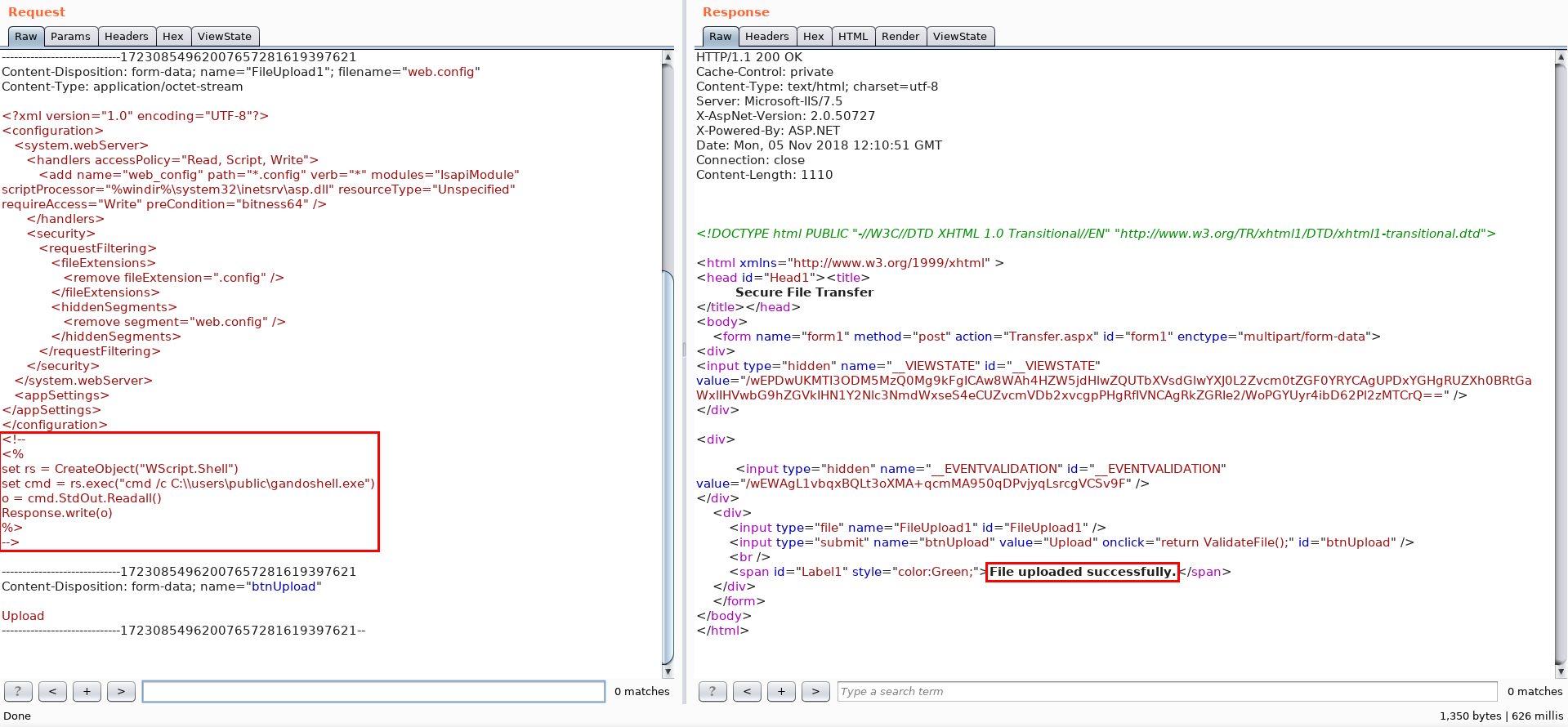Screen dimensions: 1568x727
Task: Click the '<remove fileExtension=".config"' line
Action: point(174,278)
